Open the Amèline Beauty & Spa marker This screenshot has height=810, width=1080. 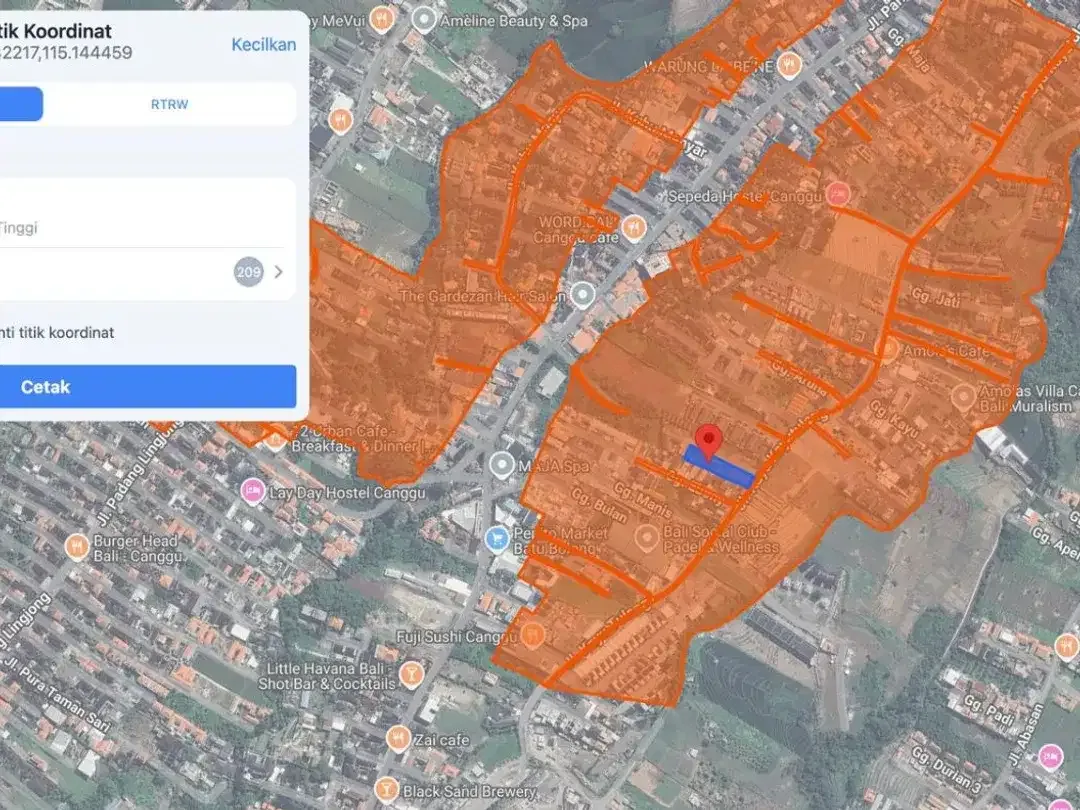pos(424,19)
